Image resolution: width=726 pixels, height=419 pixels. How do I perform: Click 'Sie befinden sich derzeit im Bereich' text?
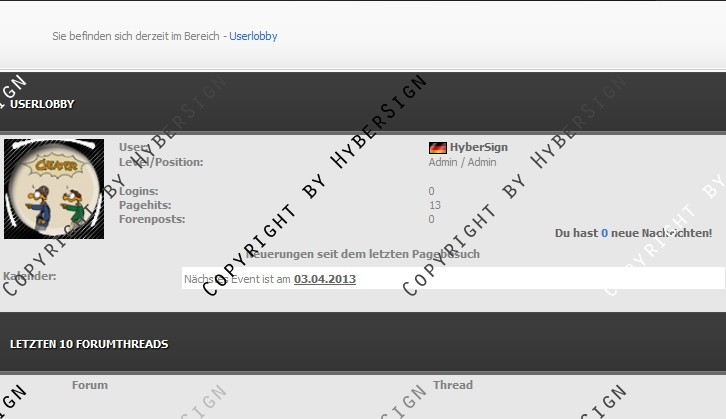click(136, 36)
